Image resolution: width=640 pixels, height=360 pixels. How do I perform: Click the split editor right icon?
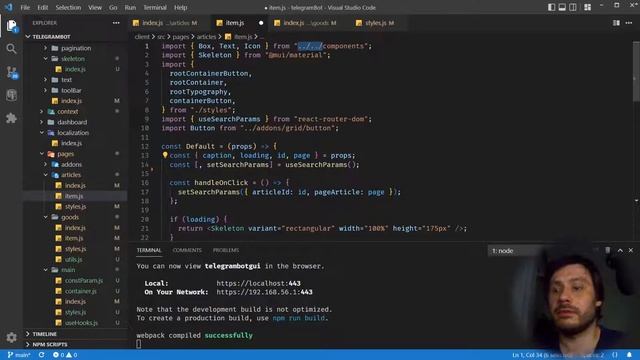(616, 23)
